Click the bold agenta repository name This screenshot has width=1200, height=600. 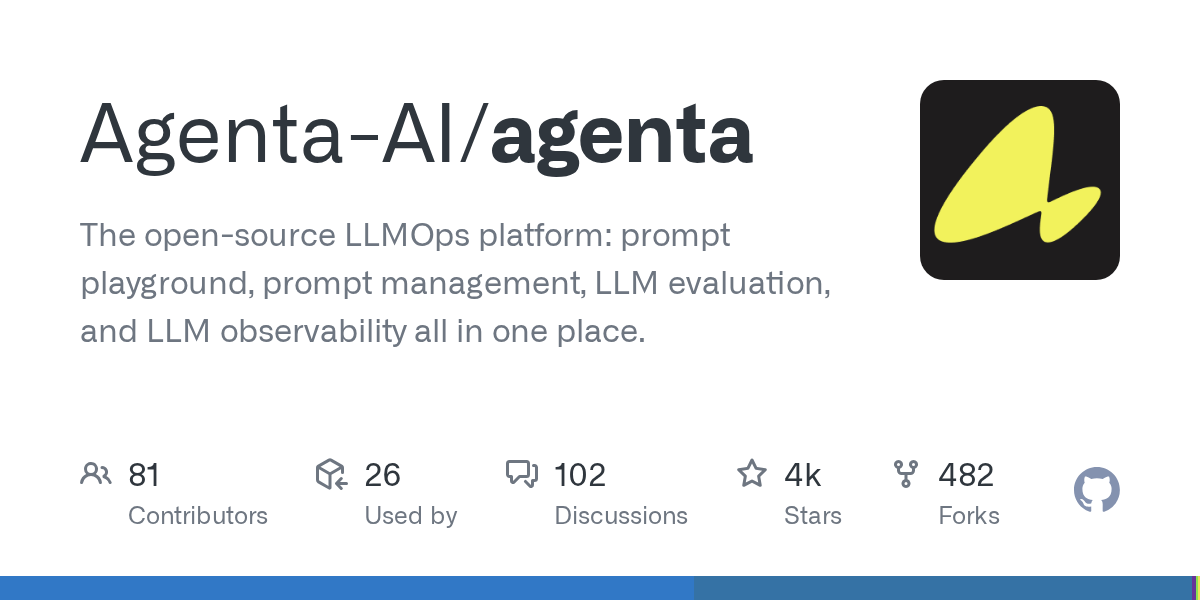click(621, 138)
